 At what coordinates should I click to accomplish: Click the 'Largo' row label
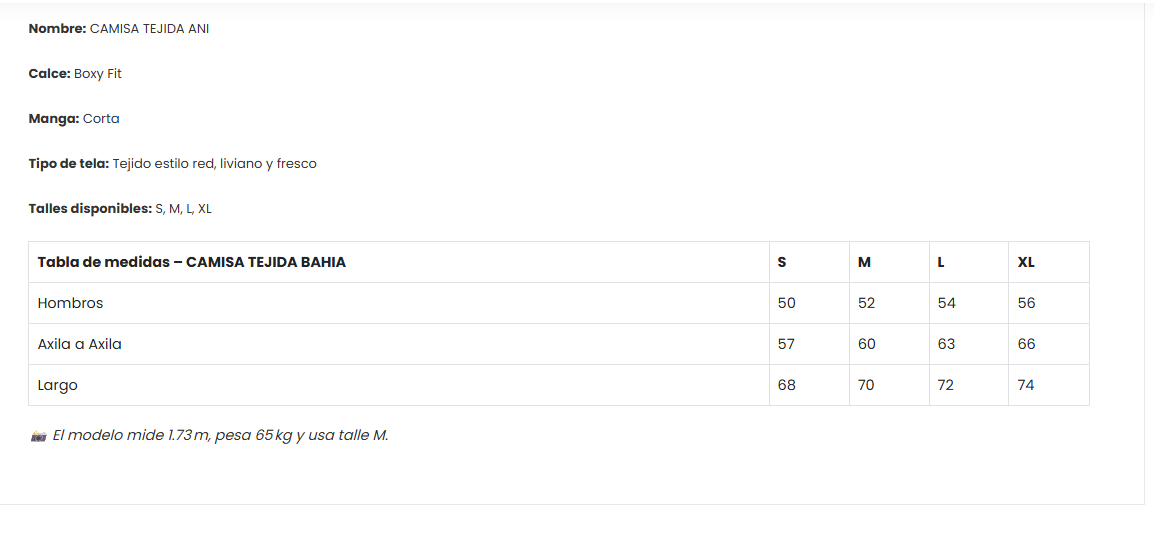57,385
